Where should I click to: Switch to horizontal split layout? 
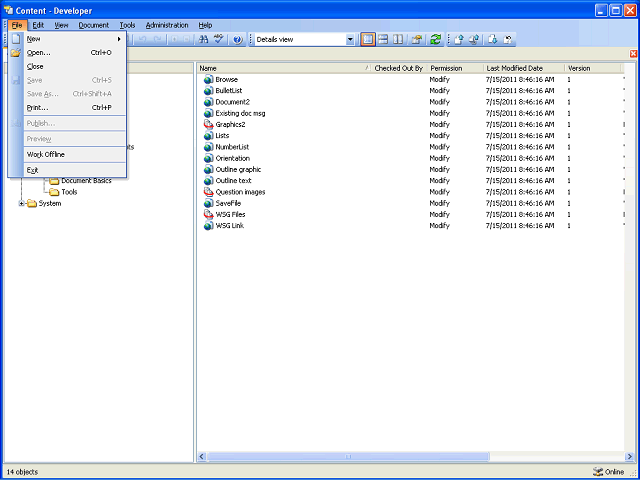(383, 40)
